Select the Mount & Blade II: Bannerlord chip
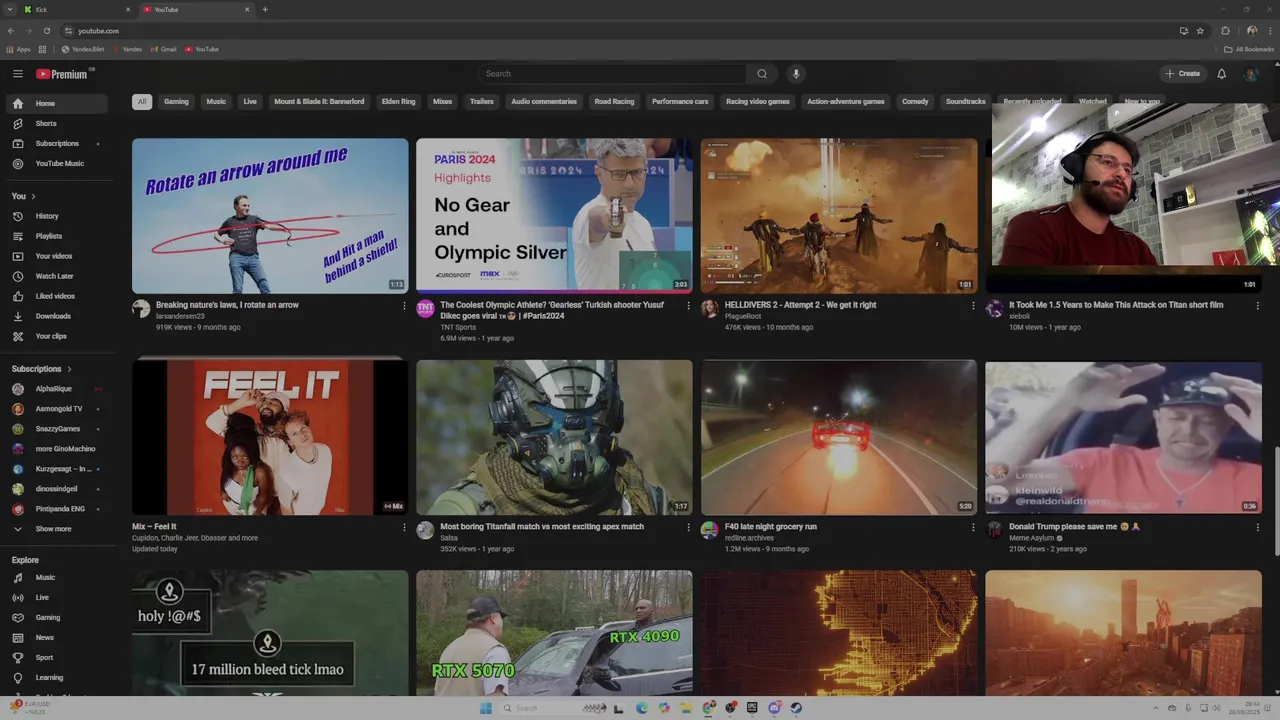The width and height of the screenshot is (1280, 720). [319, 101]
